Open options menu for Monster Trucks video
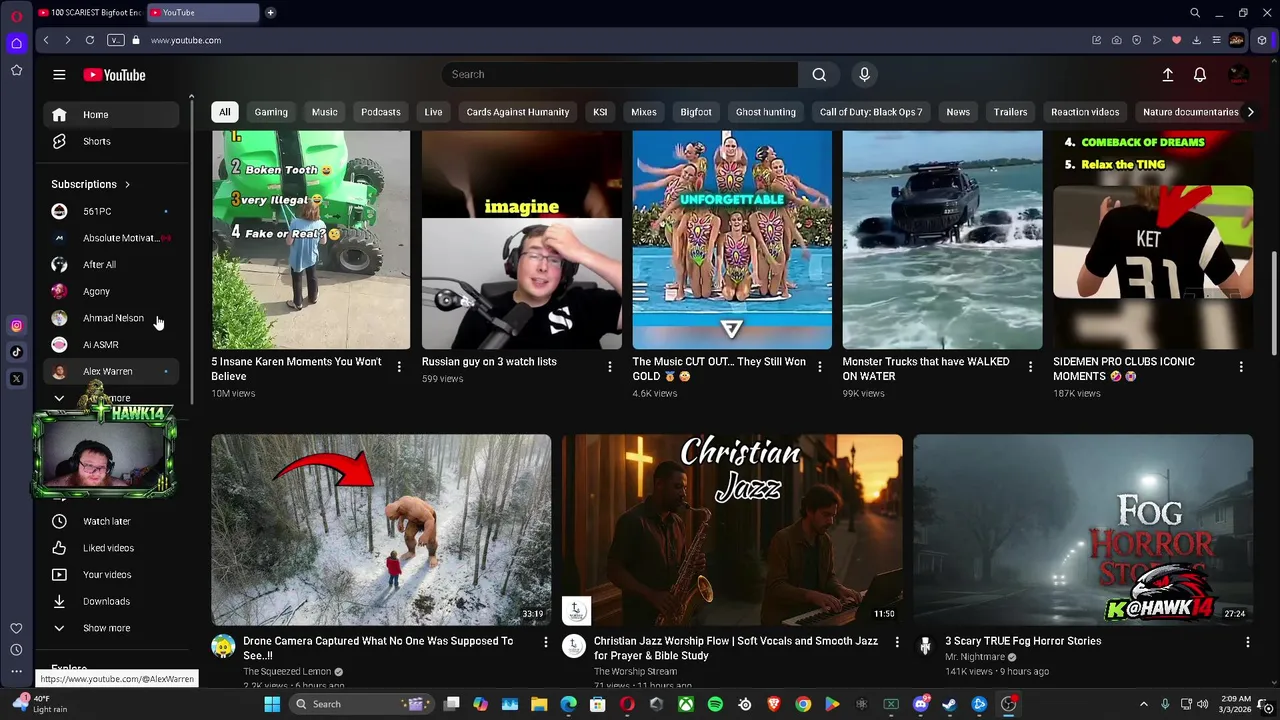Viewport: 1280px width, 720px height. [1030, 367]
